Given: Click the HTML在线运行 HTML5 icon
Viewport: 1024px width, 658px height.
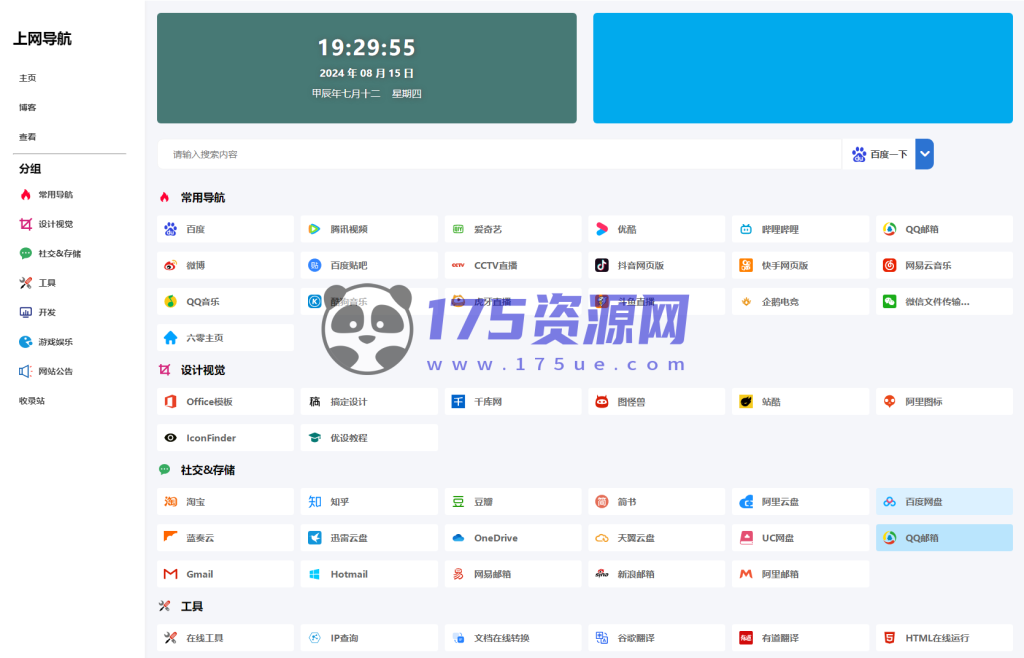Looking at the screenshot, I should pyautogui.click(x=889, y=638).
